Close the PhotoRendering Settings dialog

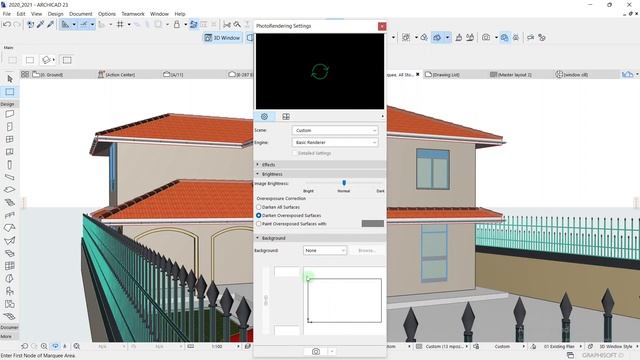point(382,27)
